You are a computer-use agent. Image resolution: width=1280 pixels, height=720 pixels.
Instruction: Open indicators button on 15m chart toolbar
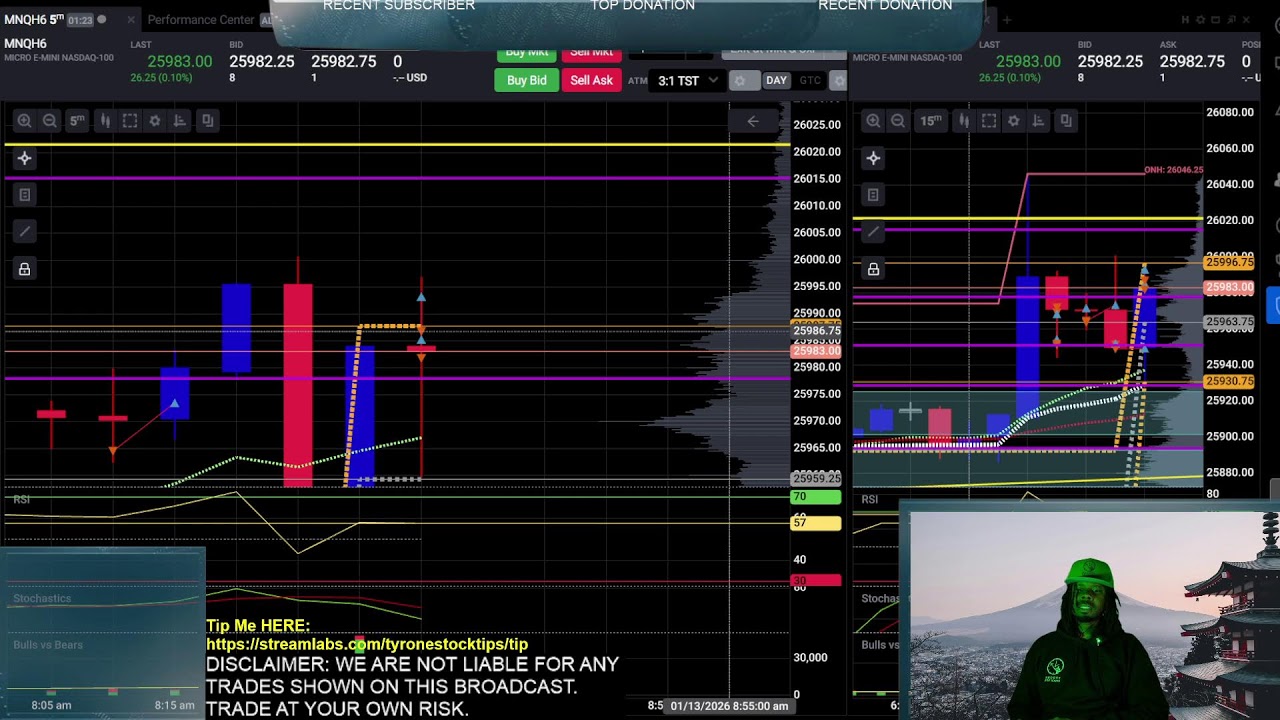point(1039,120)
